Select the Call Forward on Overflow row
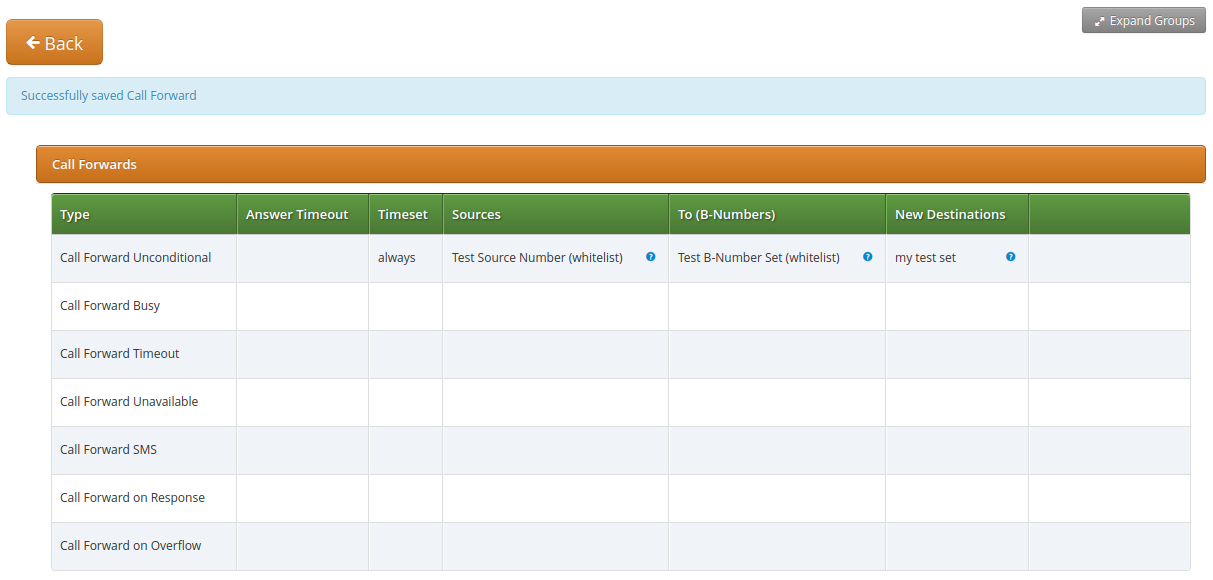This screenshot has height=580, width=1213. point(130,546)
